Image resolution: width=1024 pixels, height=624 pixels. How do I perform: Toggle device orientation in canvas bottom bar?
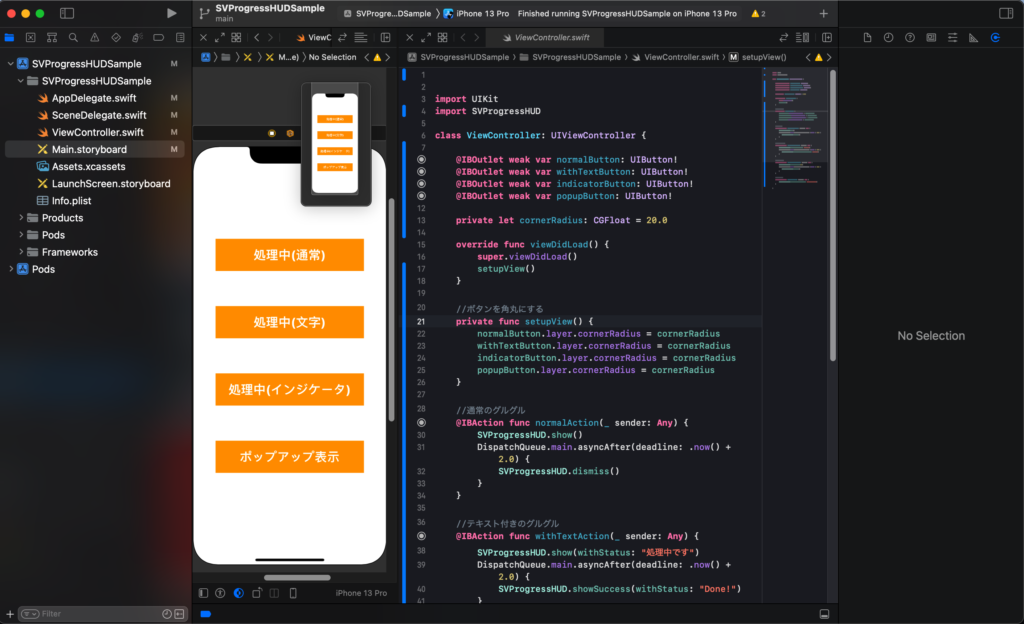pos(258,593)
